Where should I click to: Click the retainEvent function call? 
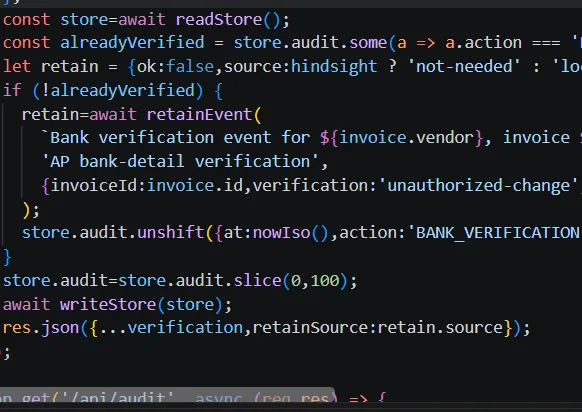pyautogui.click(x=199, y=114)
